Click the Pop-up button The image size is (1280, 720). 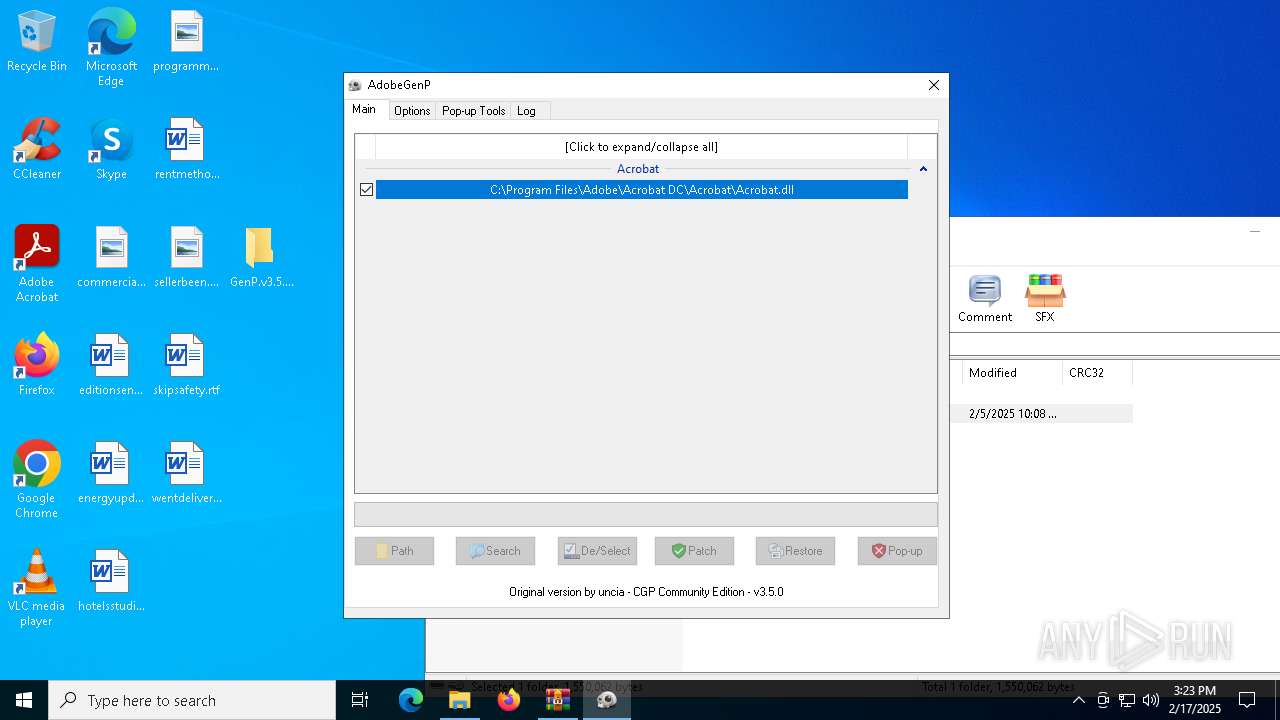point(897,551)
